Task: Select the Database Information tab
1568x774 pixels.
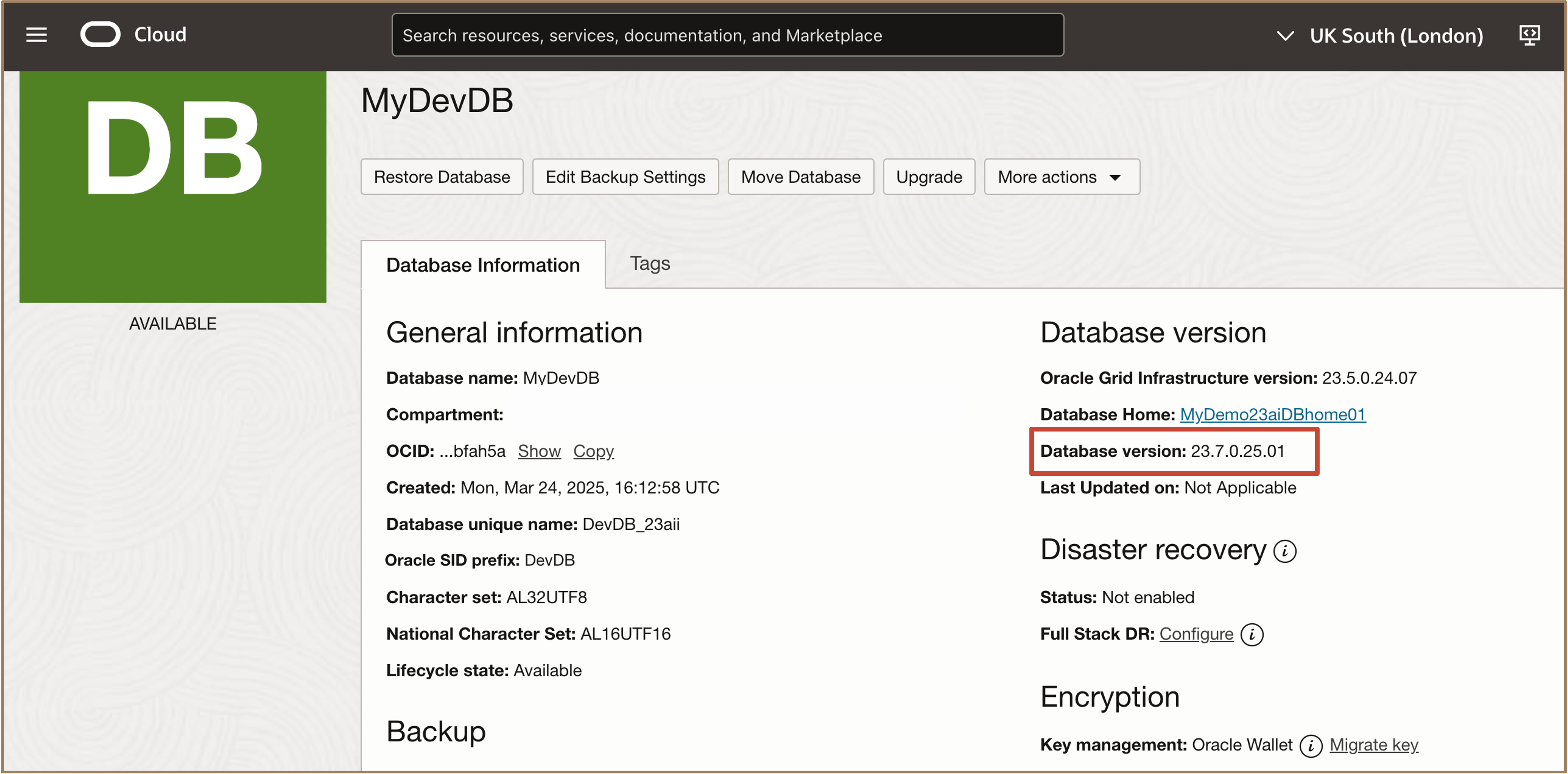Action: pos(483,265)
